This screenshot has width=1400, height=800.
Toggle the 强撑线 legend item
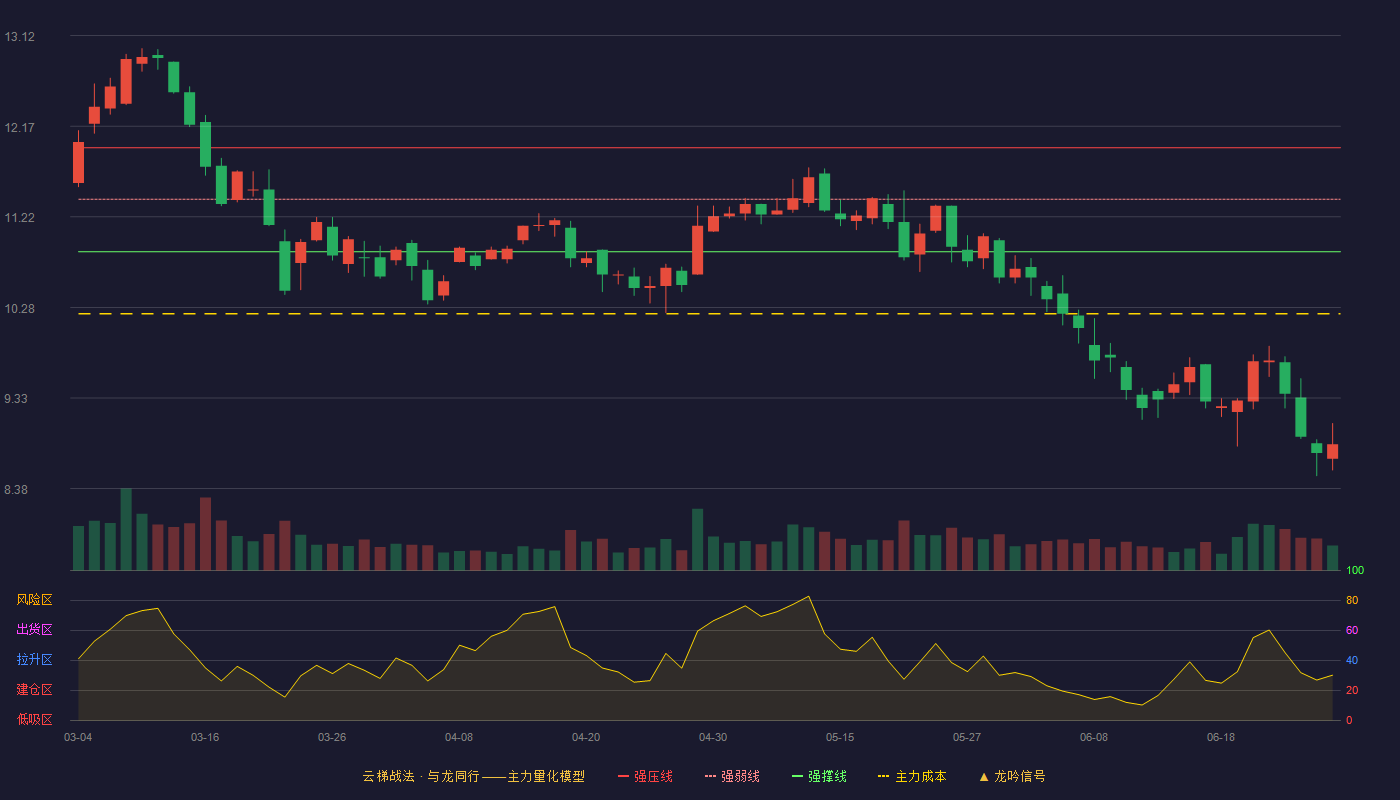(x=819, y=776)
